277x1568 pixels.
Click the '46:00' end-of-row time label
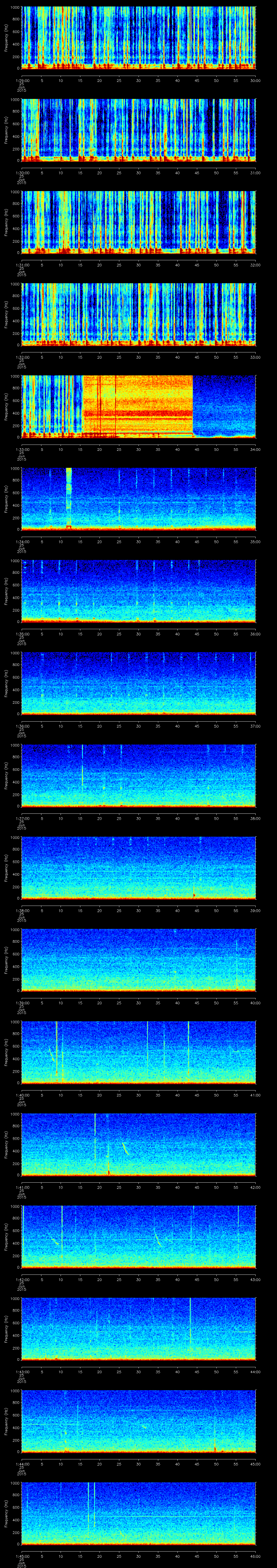[255, 1556]
